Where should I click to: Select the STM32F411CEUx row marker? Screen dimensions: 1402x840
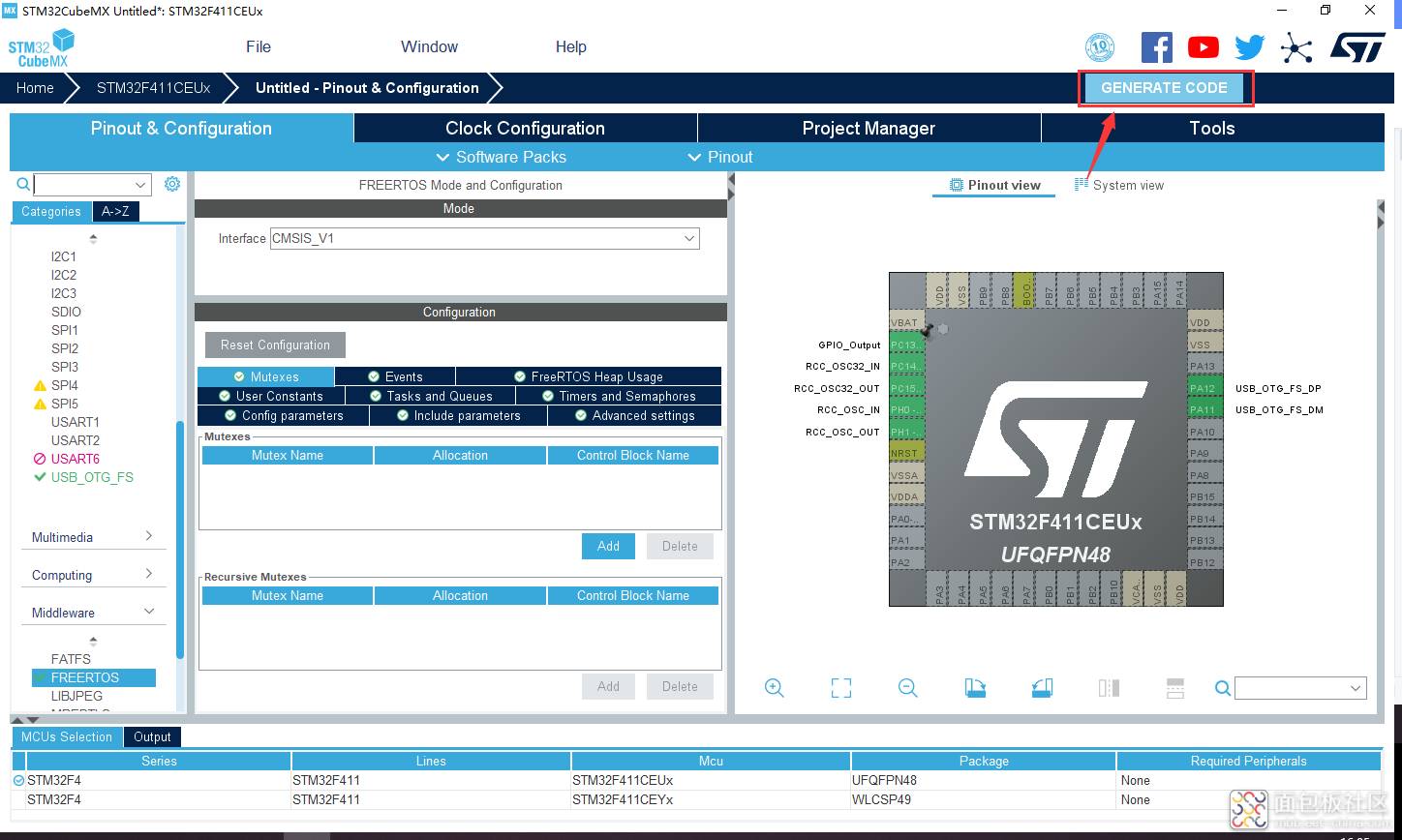tap(18, 780)
